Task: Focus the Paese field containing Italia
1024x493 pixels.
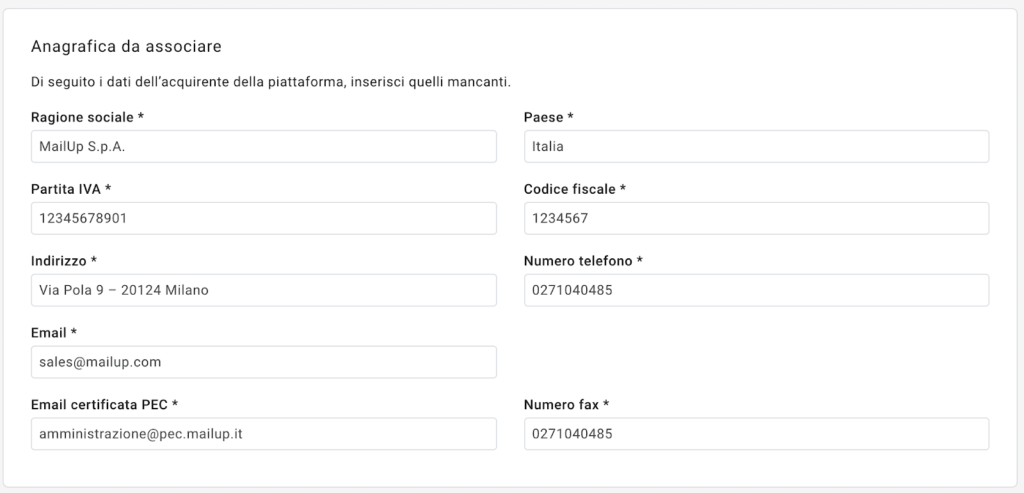Action: [756, 146]
